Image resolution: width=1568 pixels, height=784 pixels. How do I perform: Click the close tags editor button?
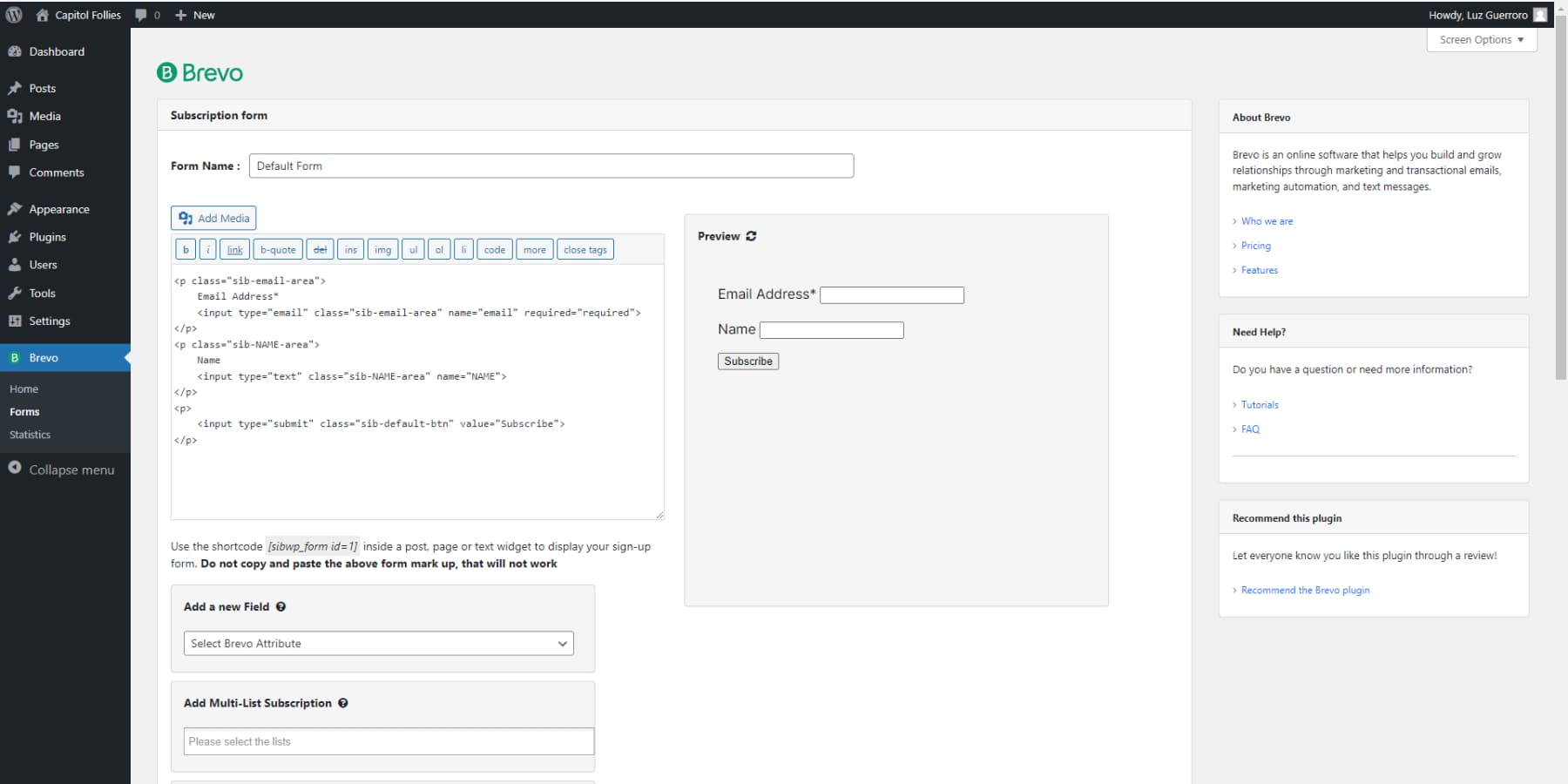point(585,249)
